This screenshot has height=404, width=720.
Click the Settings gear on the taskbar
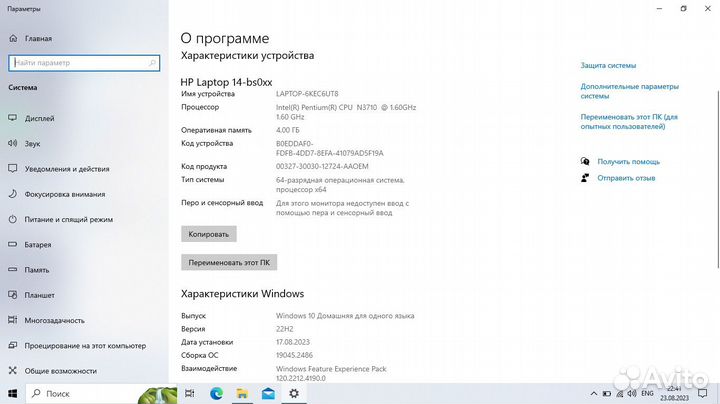[x=294, y=393]
